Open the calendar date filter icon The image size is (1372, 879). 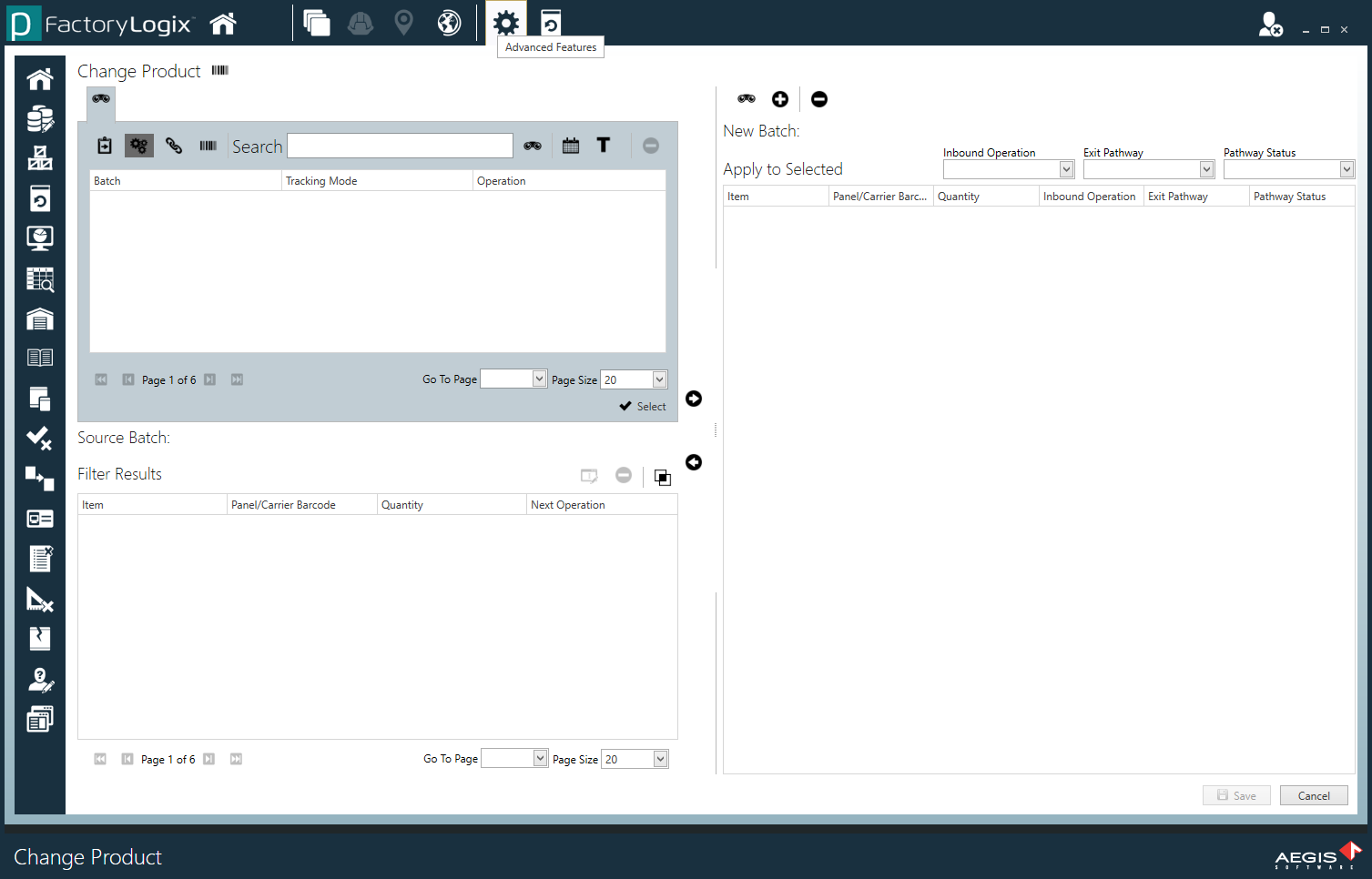[571, 145]
